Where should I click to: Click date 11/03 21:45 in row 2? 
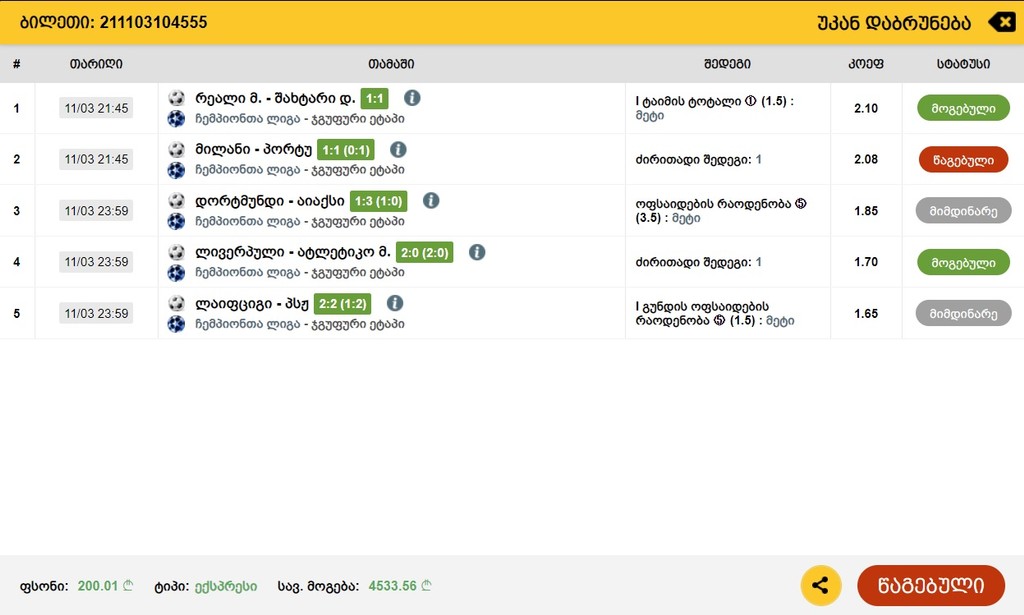[96, 159]
